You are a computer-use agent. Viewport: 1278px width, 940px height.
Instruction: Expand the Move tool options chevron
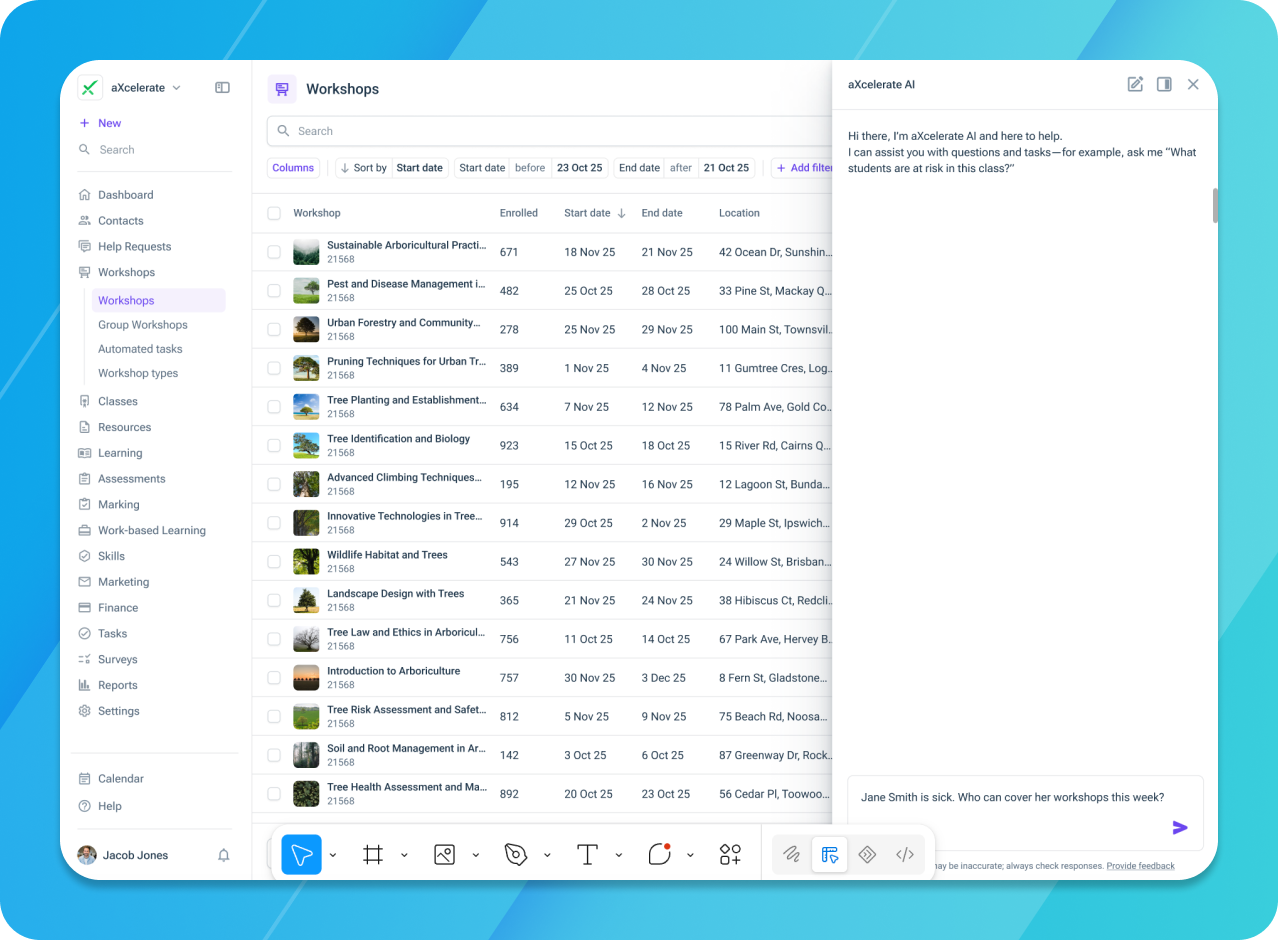click(333, 855)
